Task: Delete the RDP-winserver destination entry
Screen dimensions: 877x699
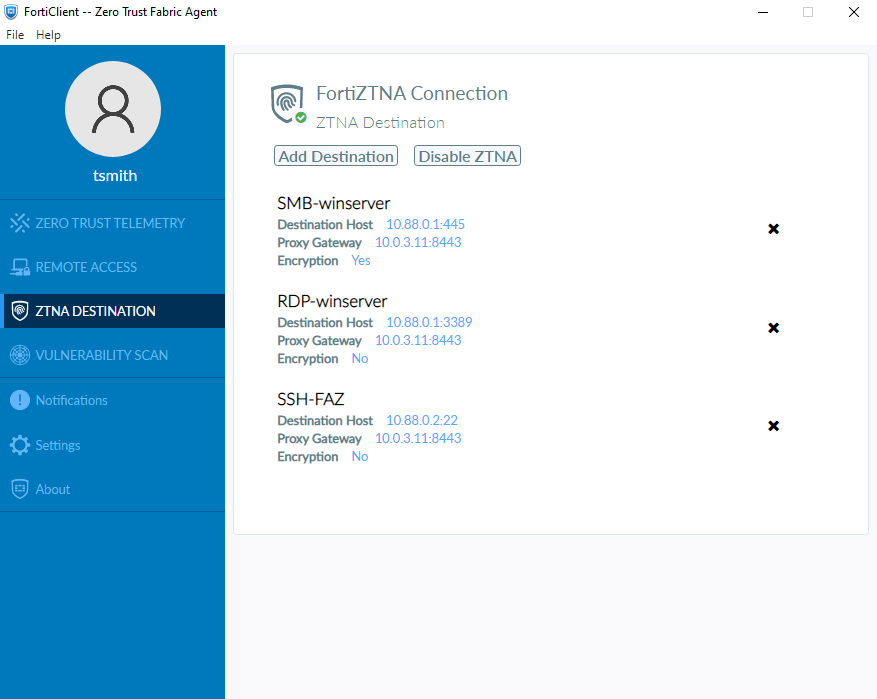Action: click(773, 327)
